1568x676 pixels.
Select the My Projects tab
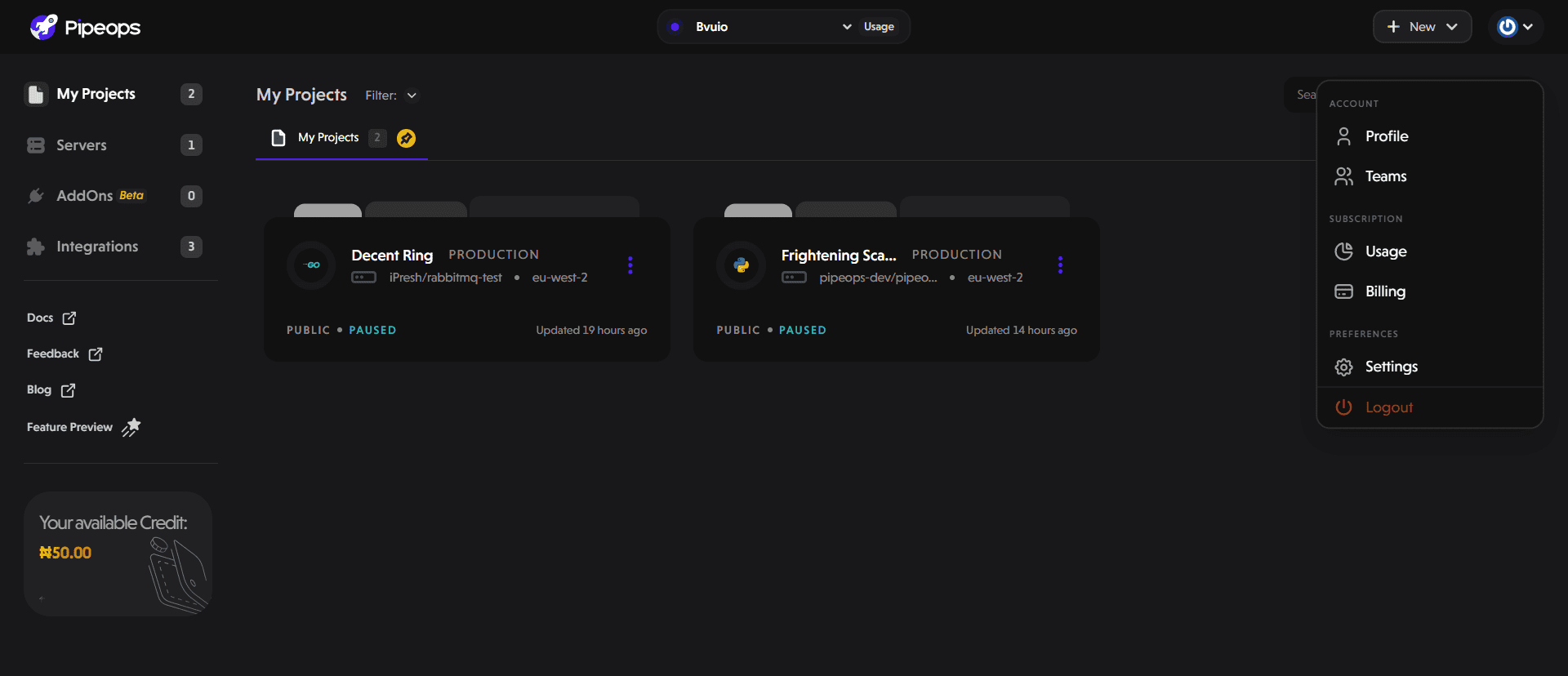(x=341, y=138)
